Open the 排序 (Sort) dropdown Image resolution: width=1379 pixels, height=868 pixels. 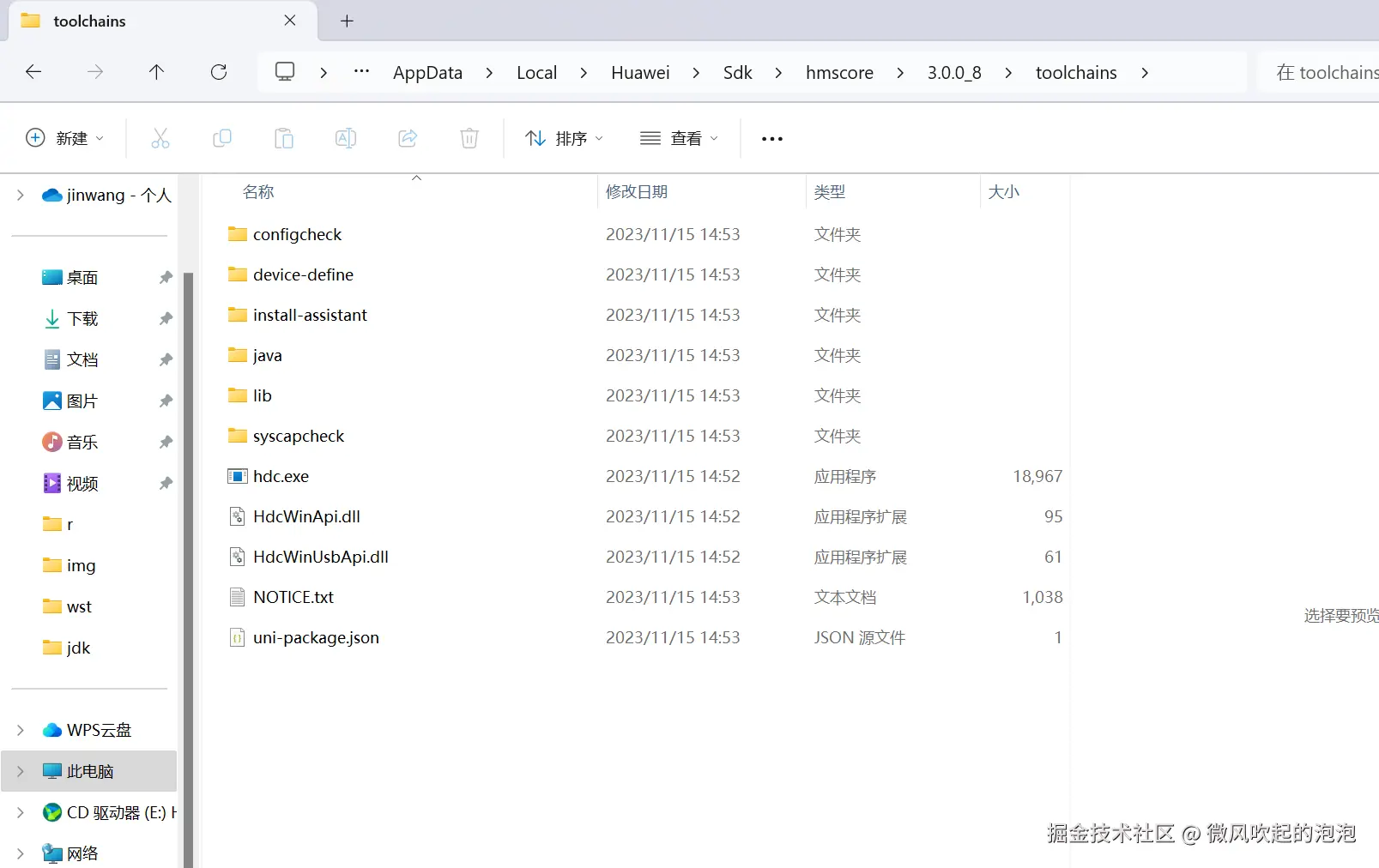[x=565, y=138]
